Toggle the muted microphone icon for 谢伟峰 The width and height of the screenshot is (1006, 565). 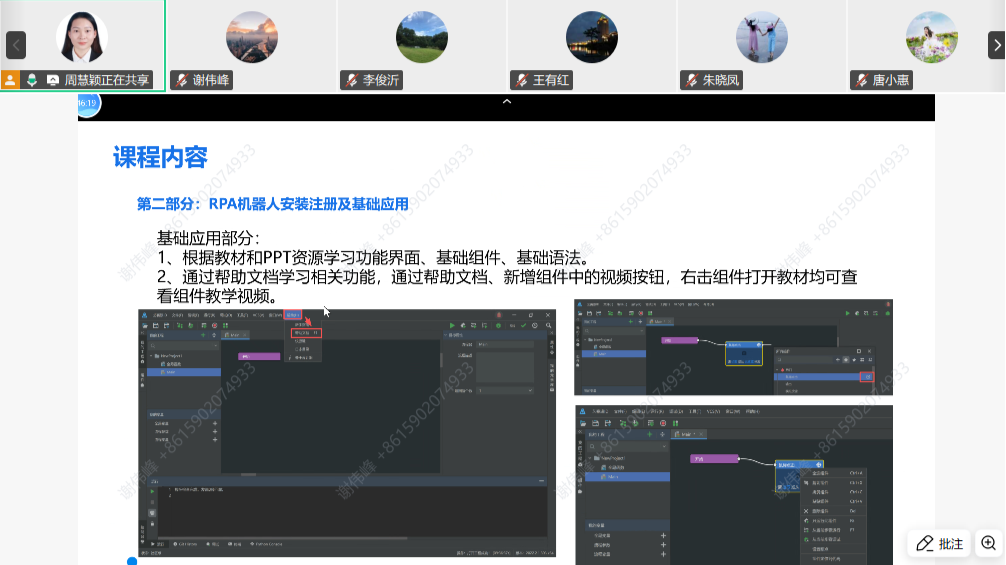click(181, 80)
